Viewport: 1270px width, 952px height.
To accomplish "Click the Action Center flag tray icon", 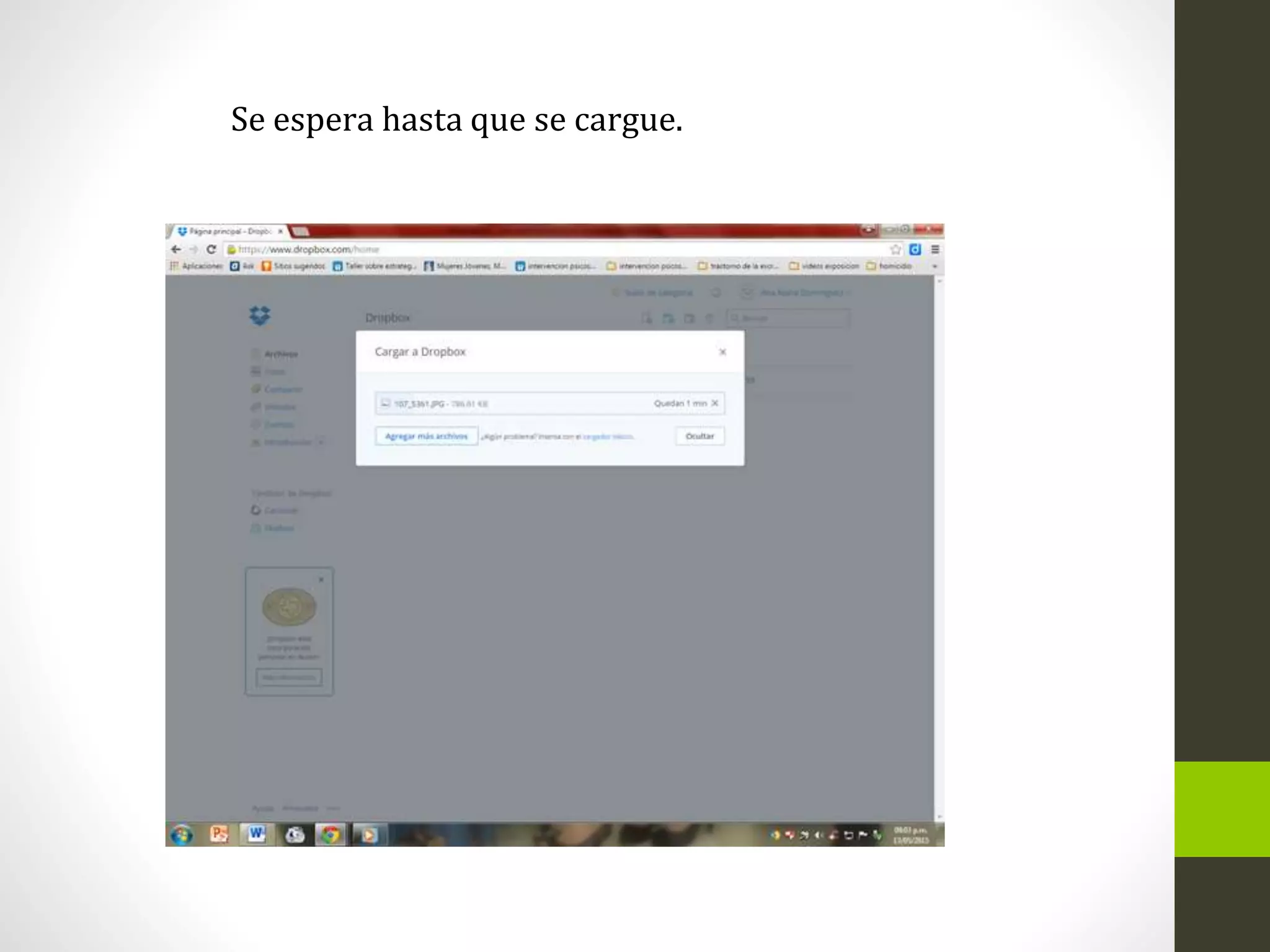I will [x=863, y=835].
